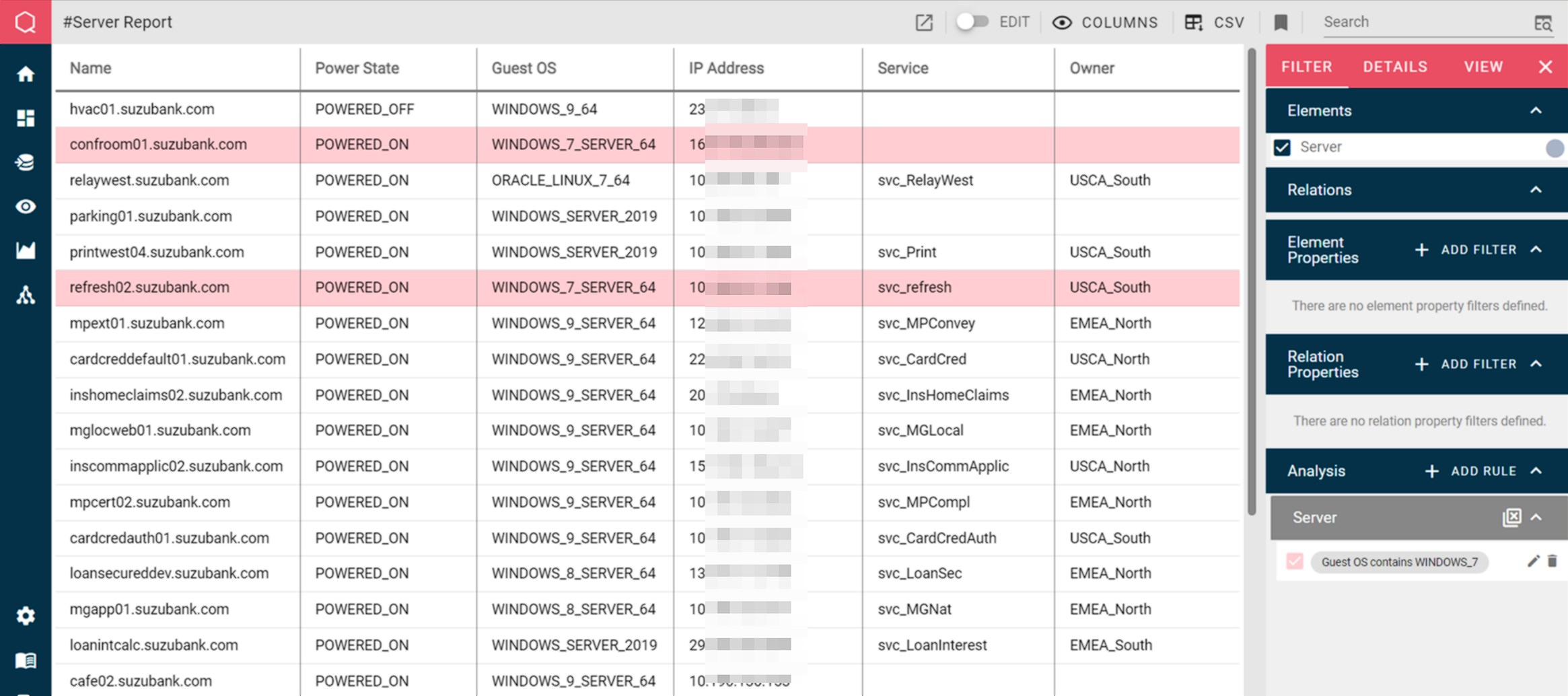
Task: Click ADD RULE in Analysis section
Action: (1470, 471)
